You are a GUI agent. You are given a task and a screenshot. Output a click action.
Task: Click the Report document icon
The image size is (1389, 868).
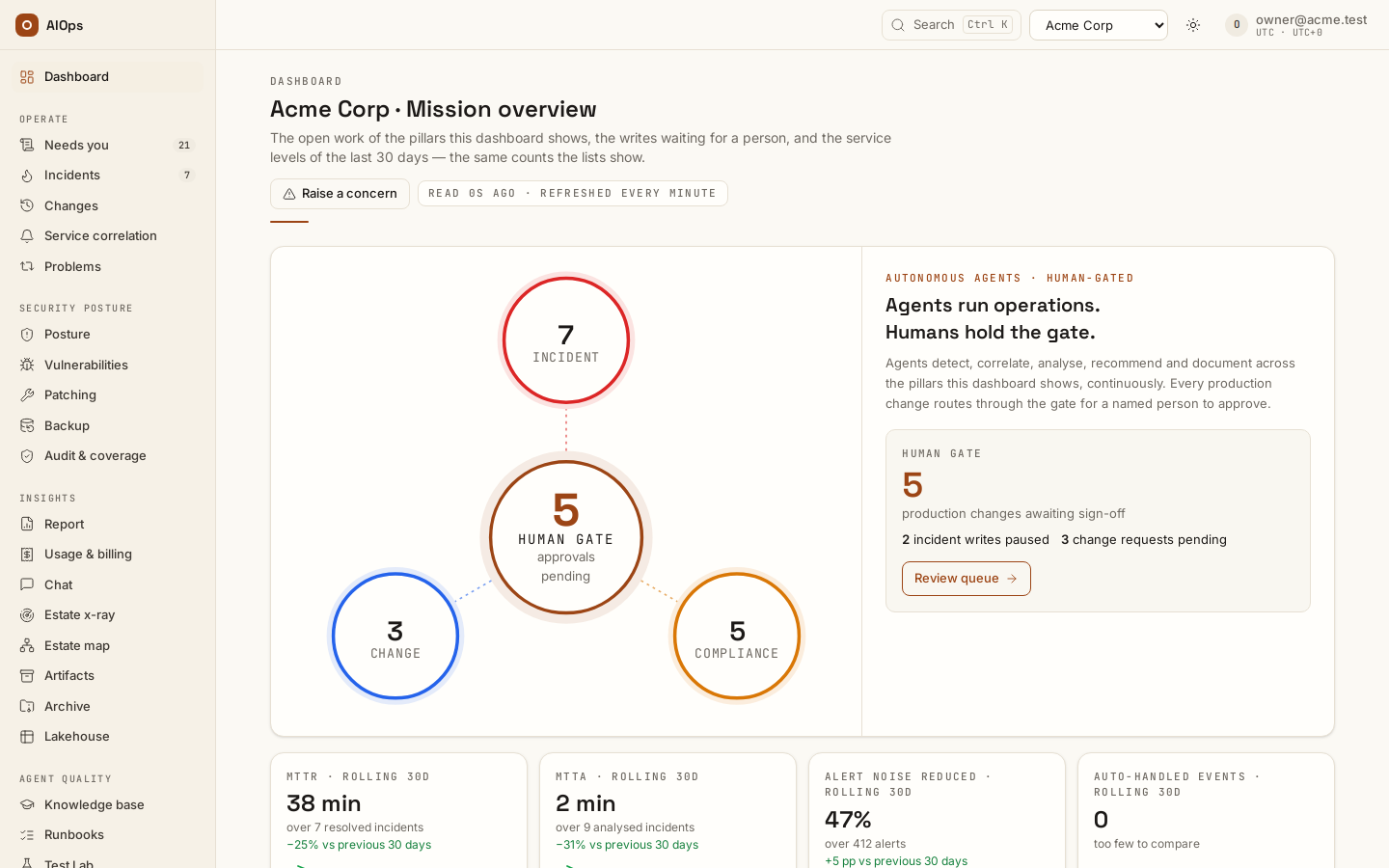click(27, 525)
